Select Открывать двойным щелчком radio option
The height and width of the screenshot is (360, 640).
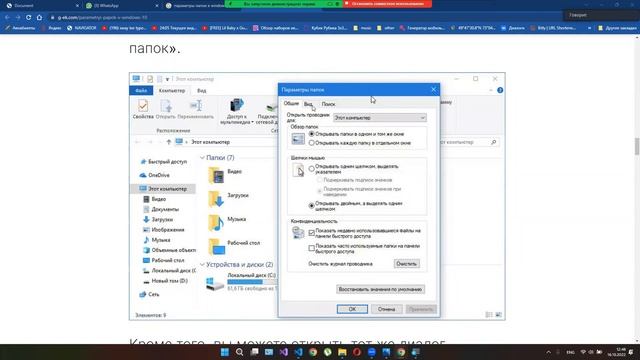311,206
